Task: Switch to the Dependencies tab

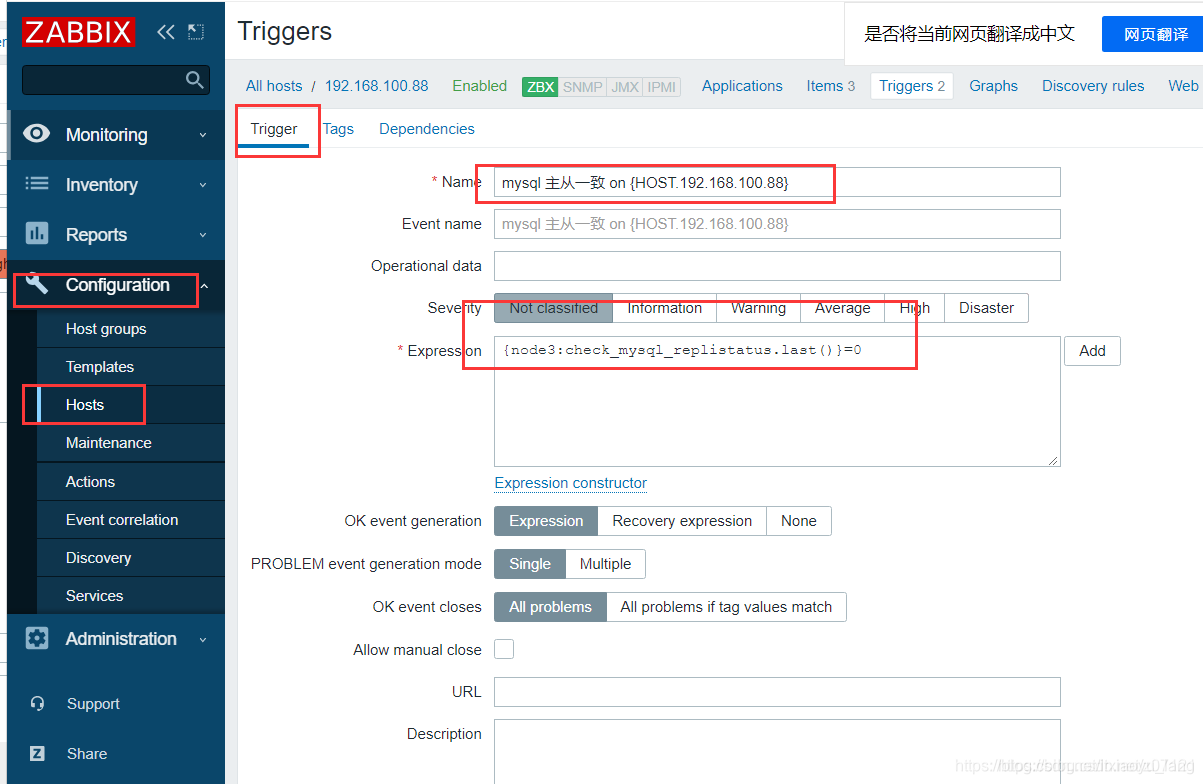Action: click(x=427, y=129)
